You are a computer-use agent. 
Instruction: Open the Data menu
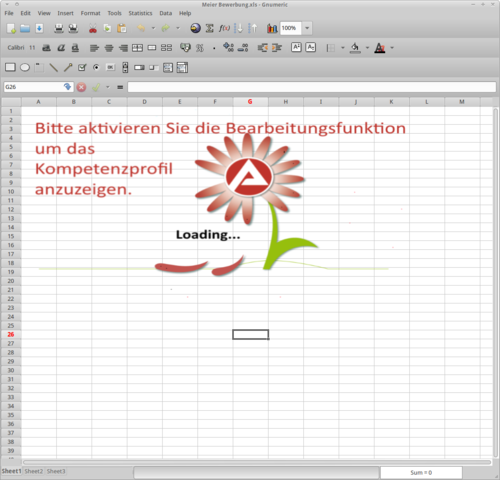[x=166, y=13]
